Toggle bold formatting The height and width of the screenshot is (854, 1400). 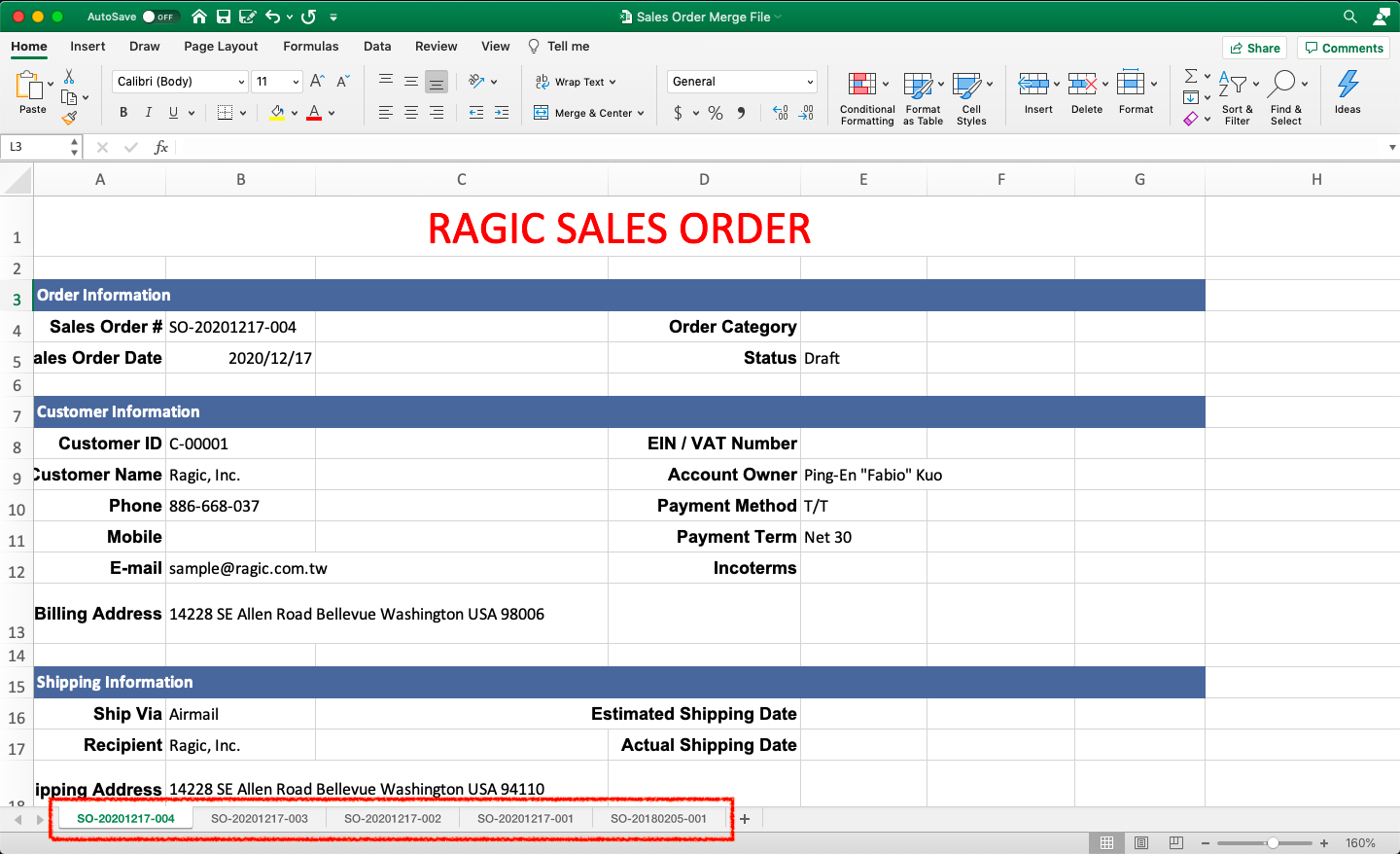[x=123, y=113]
